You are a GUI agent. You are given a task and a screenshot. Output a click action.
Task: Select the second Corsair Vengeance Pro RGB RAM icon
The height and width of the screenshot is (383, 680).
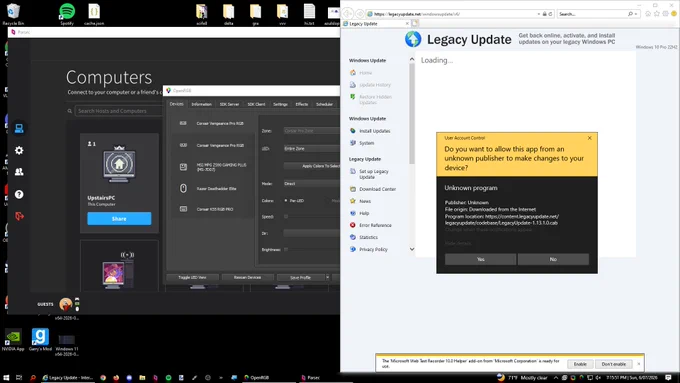point(183,145)
